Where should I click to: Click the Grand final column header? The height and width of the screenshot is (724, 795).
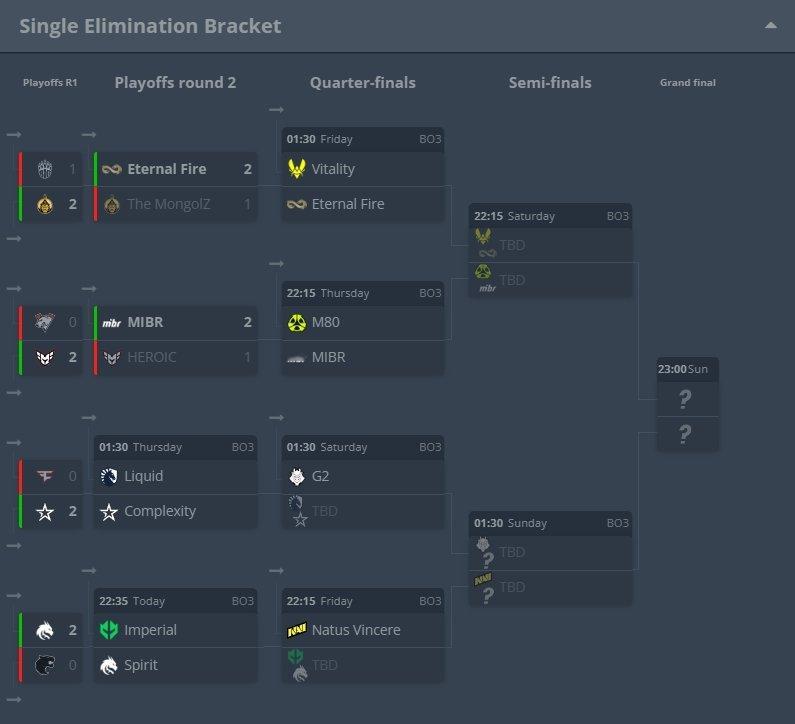688,83
